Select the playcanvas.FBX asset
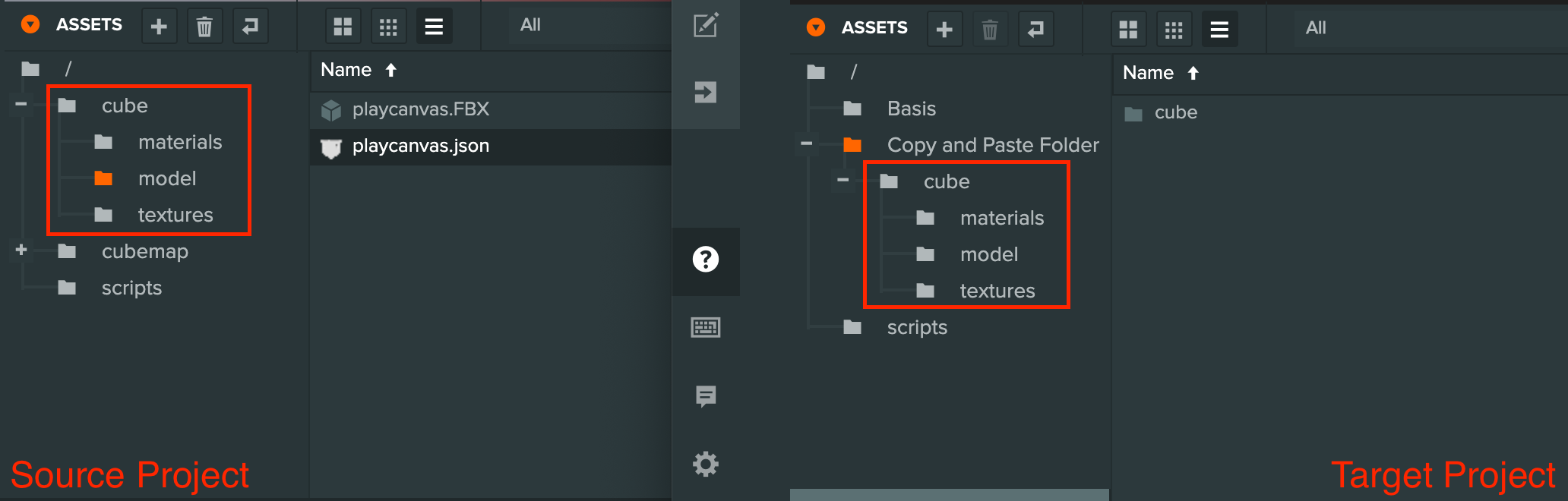The width and height of the screenshot is (1568, 501). coord(420,109)
